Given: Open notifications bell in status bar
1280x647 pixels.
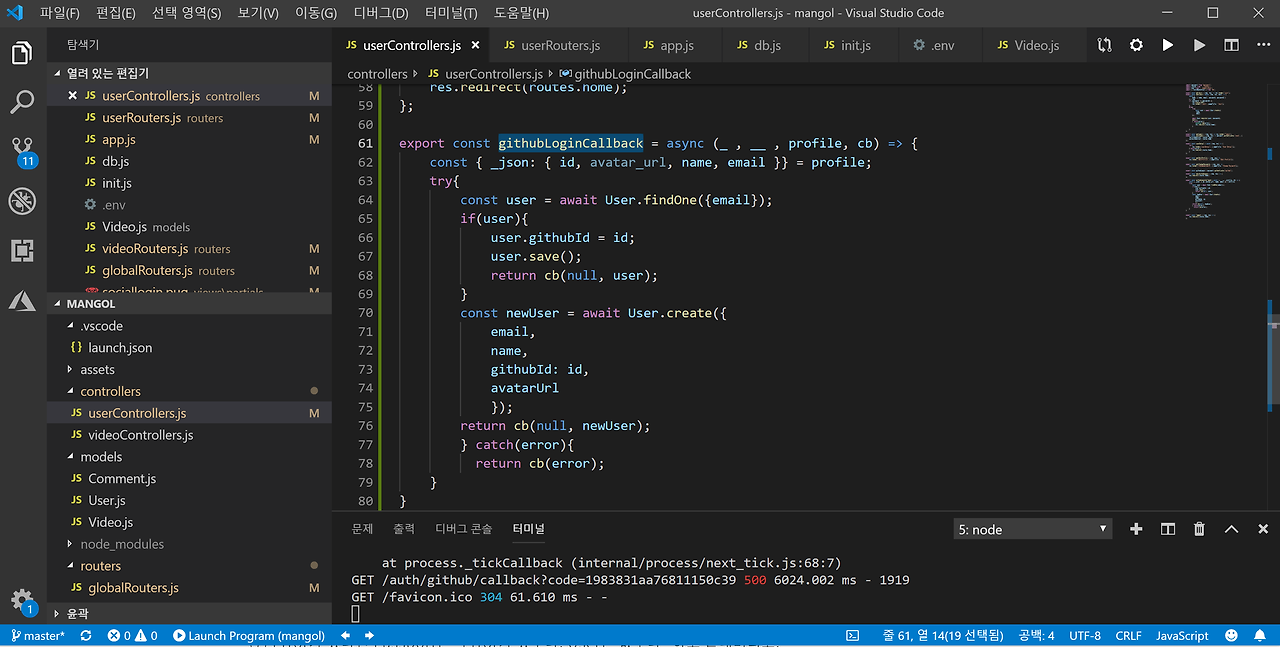Looking at the screenshot, I should coord(1260,635).
